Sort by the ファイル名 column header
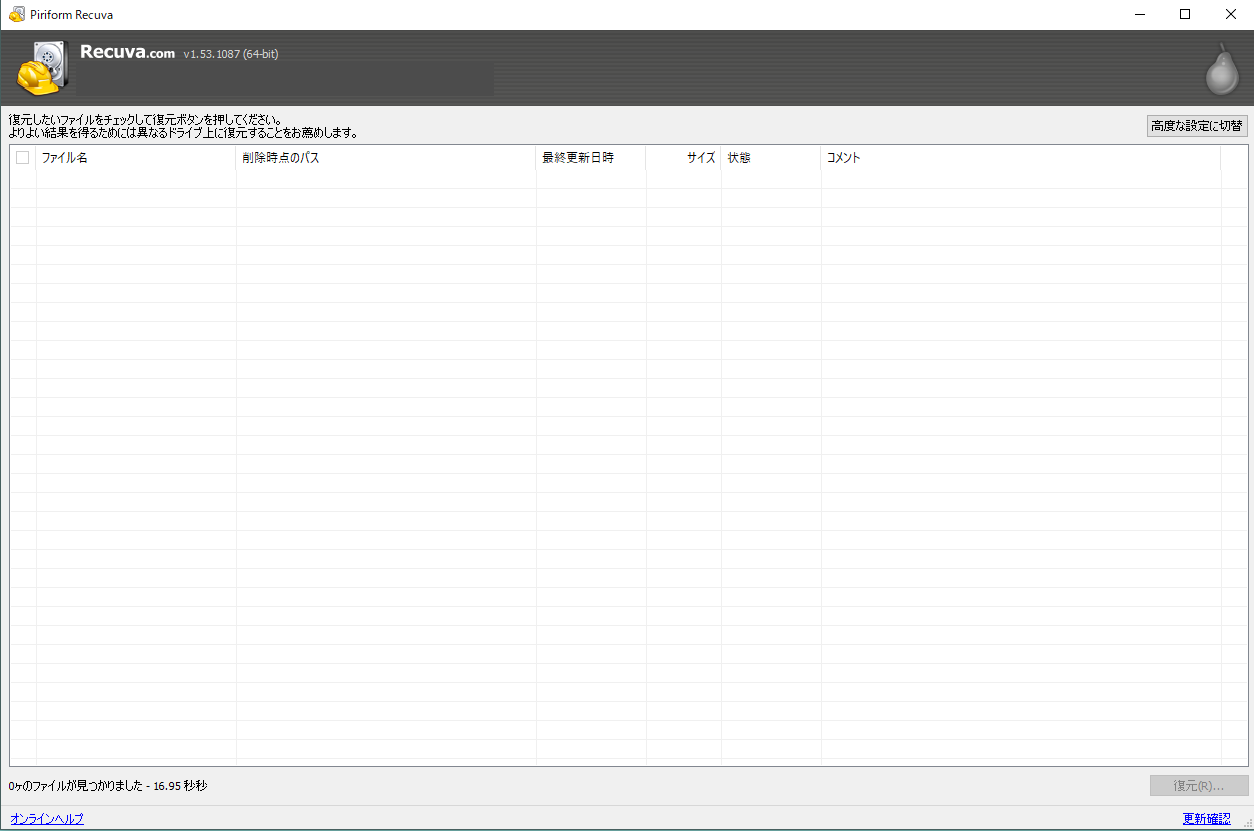This screenshot has width=1254, height=831. [x=135, y=158]
